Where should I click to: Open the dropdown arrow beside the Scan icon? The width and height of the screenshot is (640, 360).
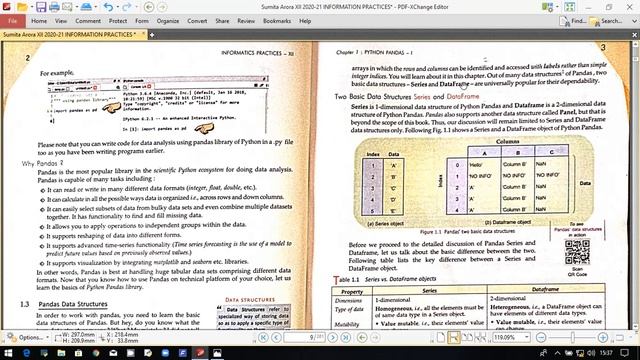point(96,7)
